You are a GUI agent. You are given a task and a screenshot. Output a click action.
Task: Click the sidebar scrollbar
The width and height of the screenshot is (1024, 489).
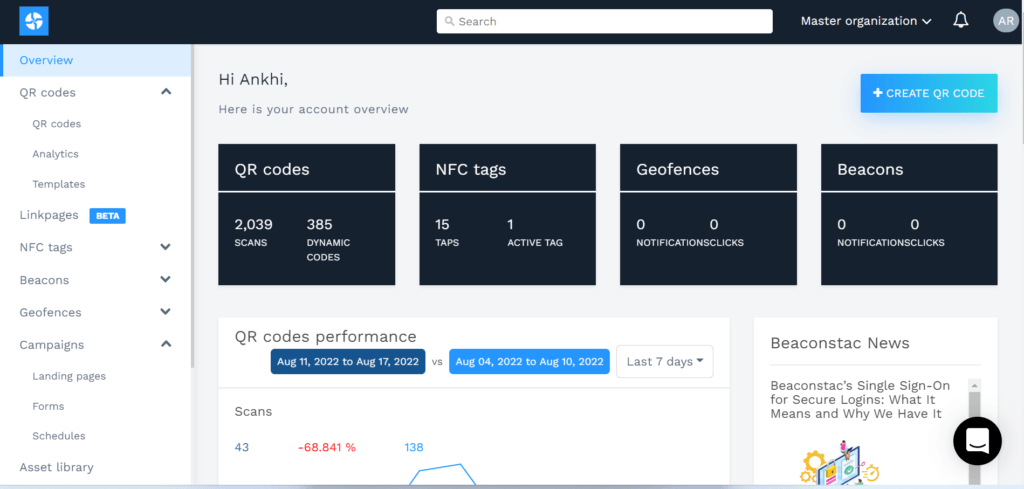coord(192,206)
